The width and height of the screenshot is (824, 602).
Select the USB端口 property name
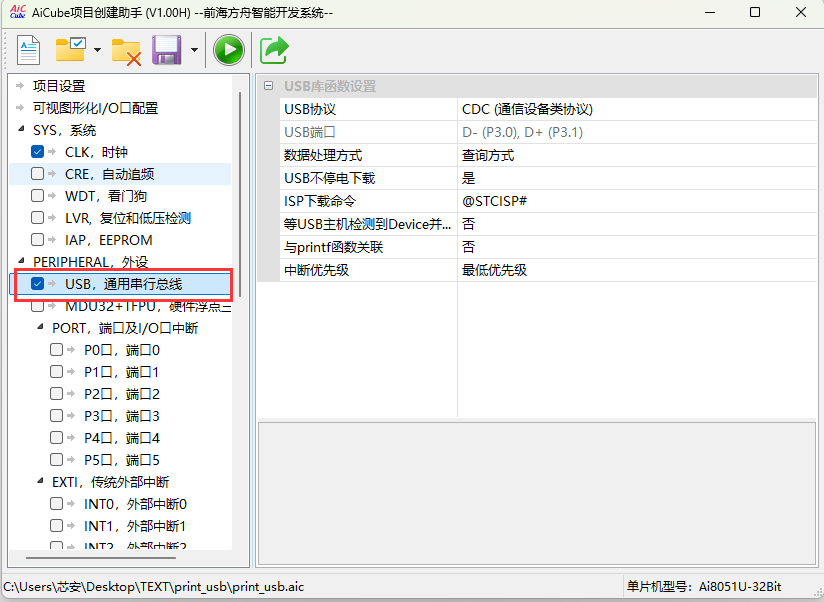pyautogui.click(x=310, y=132)
